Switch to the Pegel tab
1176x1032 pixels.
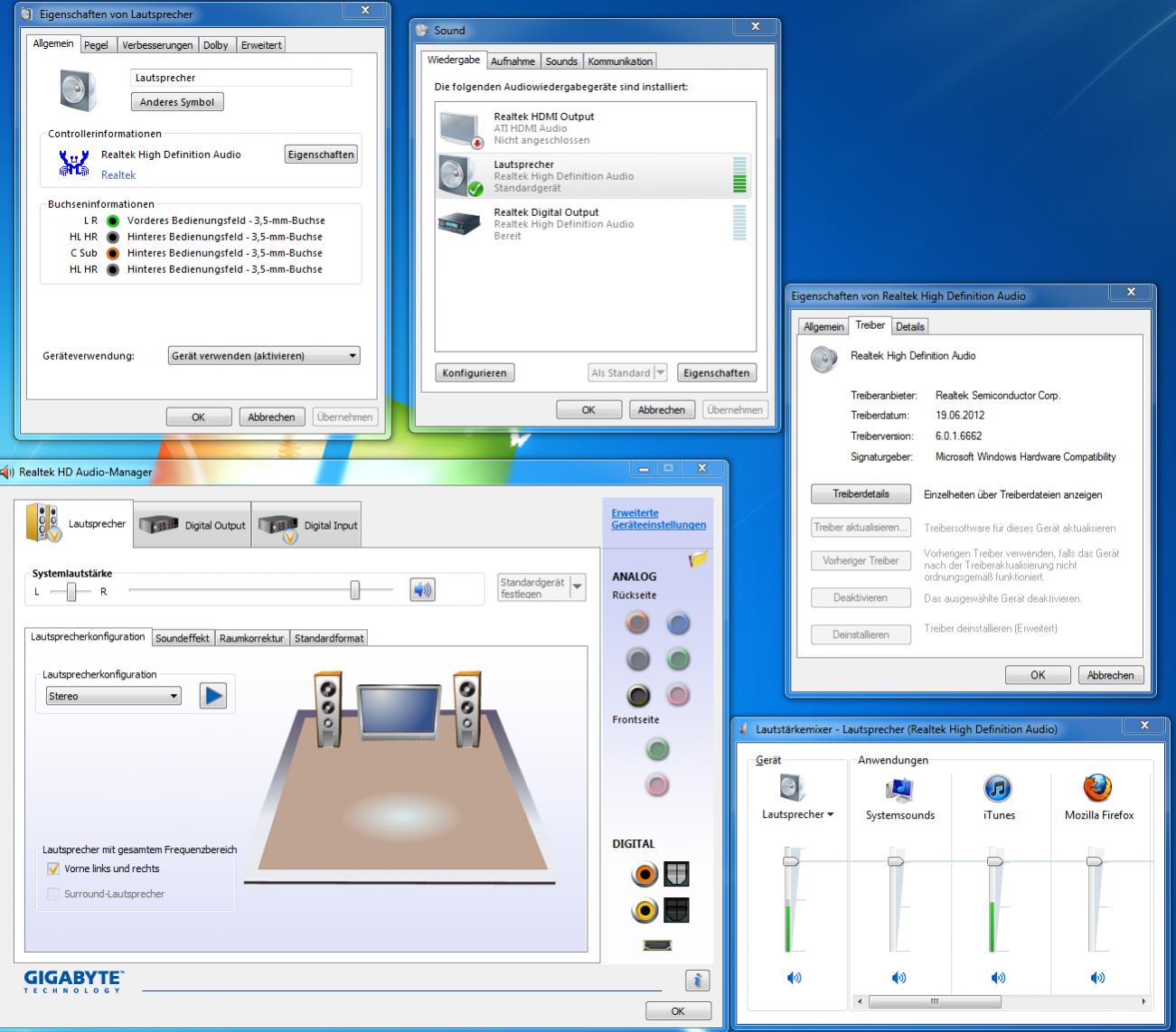[x=96, y=45]
